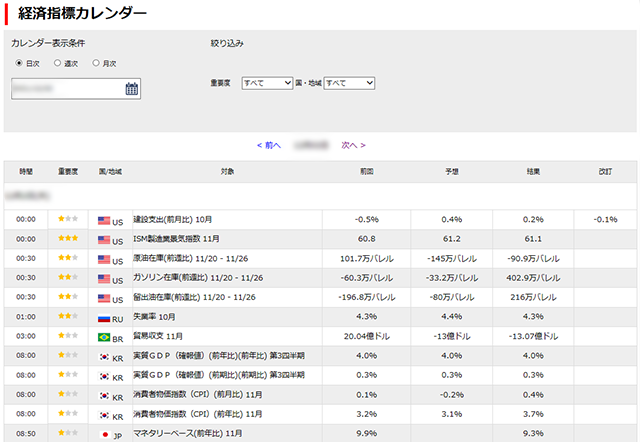Open the 重要度 dropdown
640x442 pixels.
coord(266,83)
